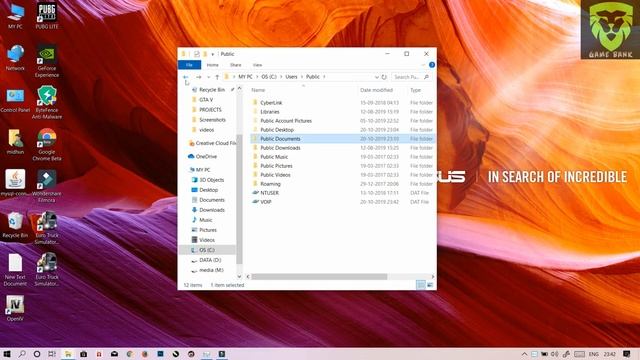Click OS (C:) in the address breadcrumb
The image size is (640, 360).
(269, 77)
